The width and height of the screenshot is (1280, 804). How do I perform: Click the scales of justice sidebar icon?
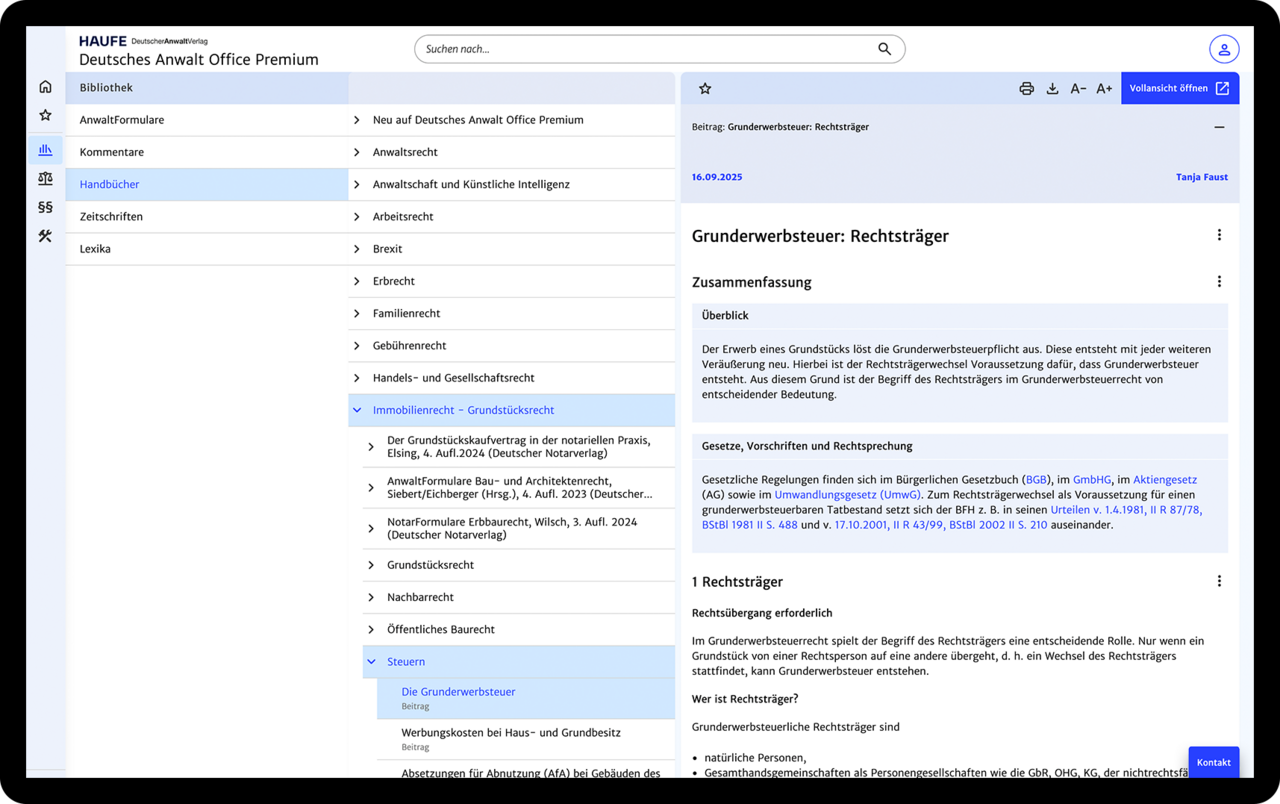tap(45, 179)
